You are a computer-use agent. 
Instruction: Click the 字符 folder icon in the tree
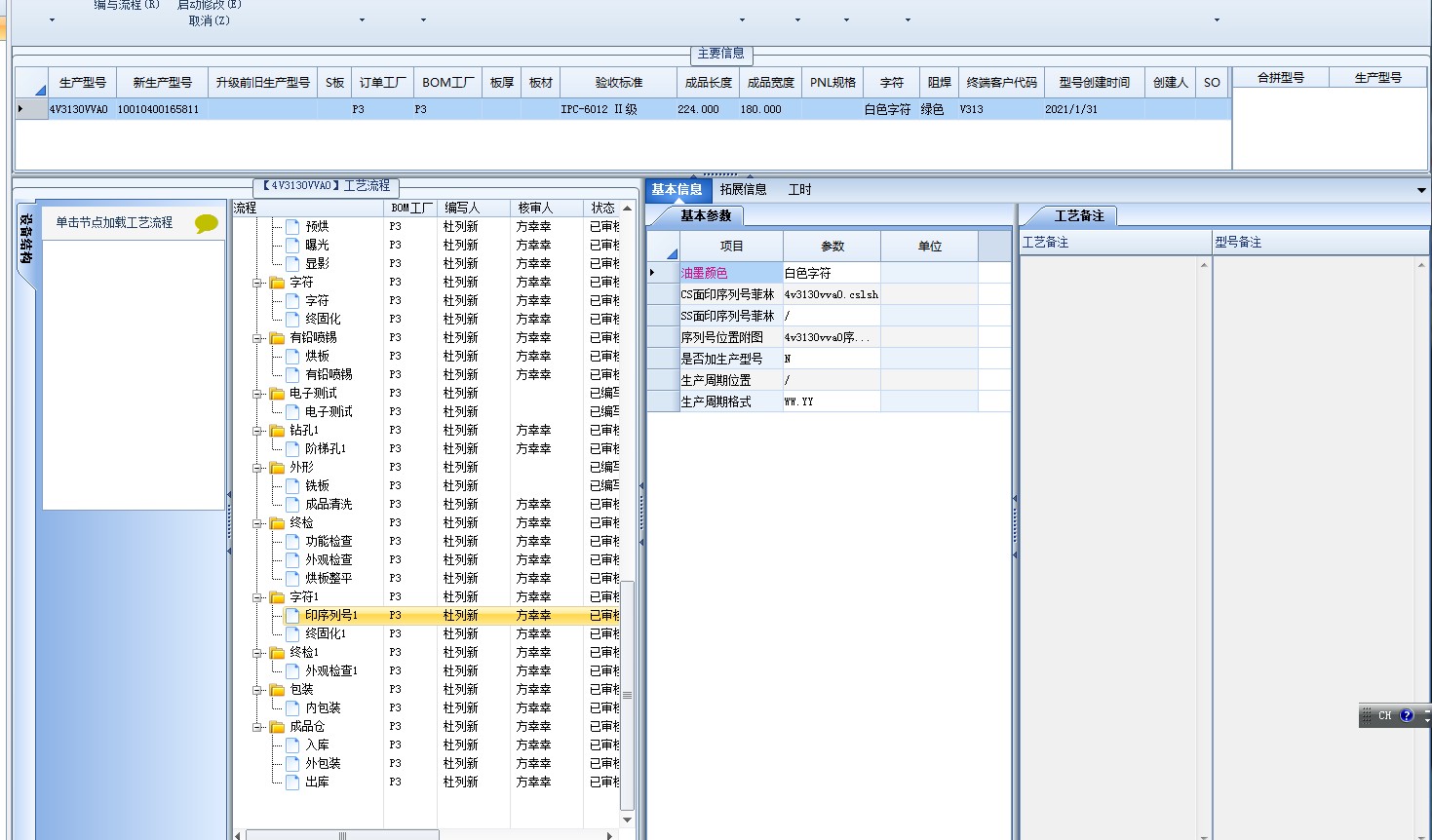277,283
